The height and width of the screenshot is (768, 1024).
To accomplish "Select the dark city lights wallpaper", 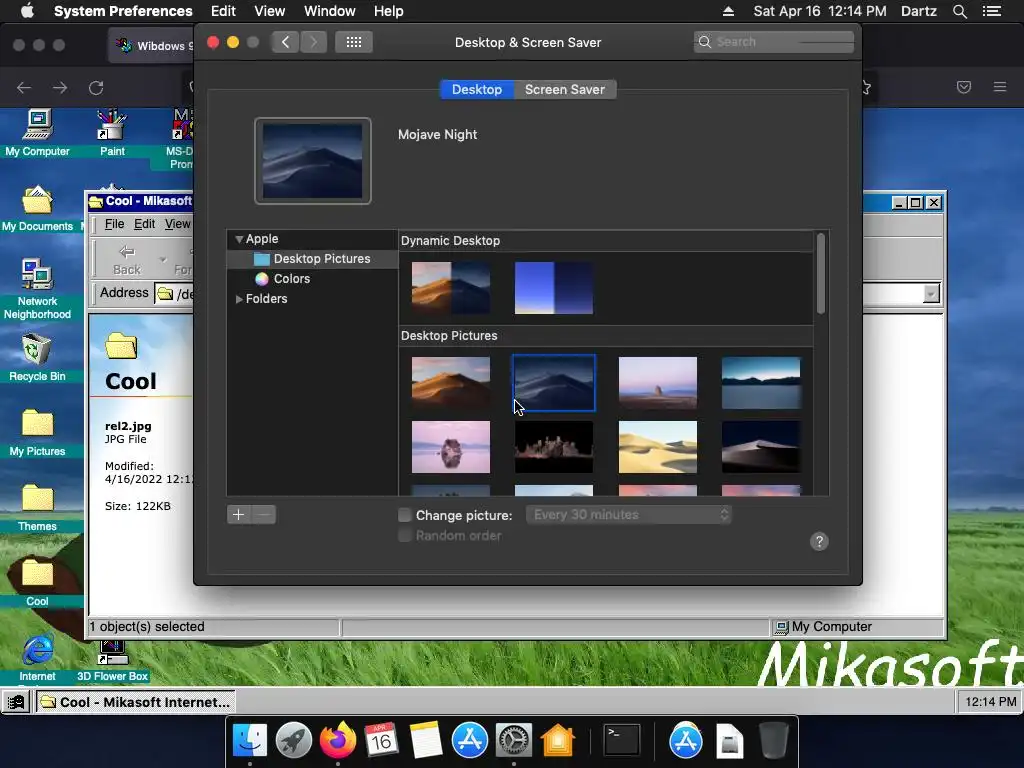I will pos(554,447).
